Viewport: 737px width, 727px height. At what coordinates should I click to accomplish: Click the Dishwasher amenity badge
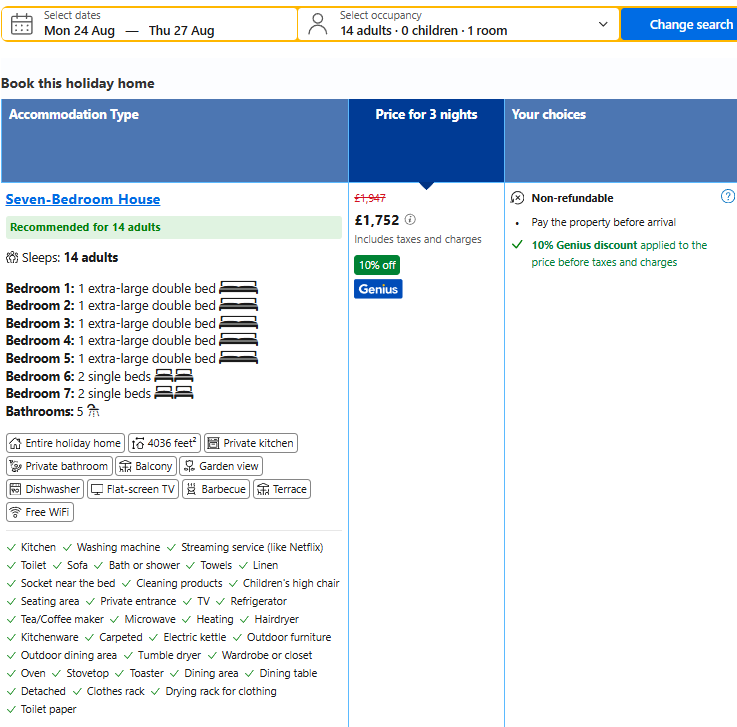click(x=45, y=489)
